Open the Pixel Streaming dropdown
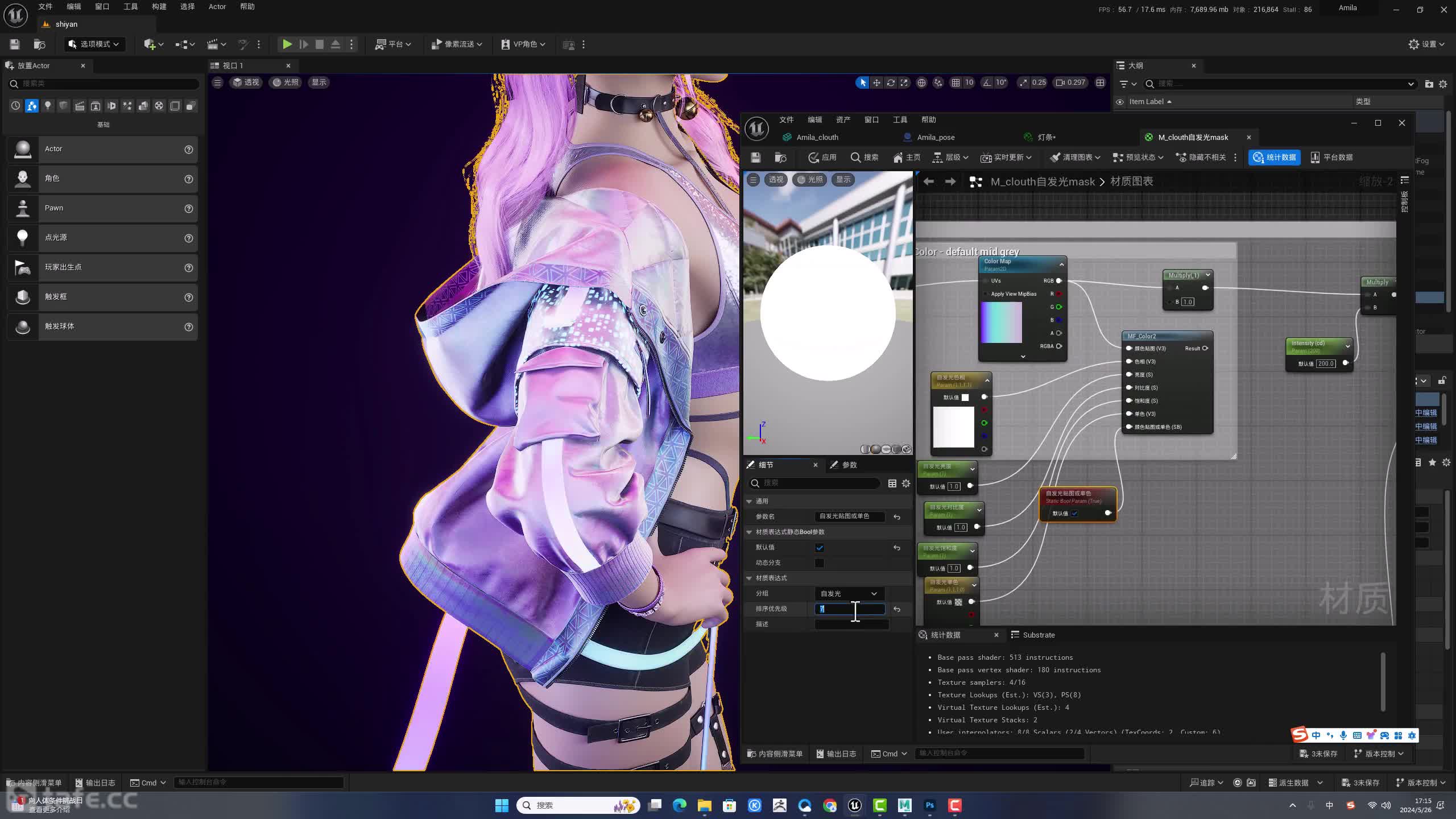Screen dimensions: 1456x819 pos(457,44)
